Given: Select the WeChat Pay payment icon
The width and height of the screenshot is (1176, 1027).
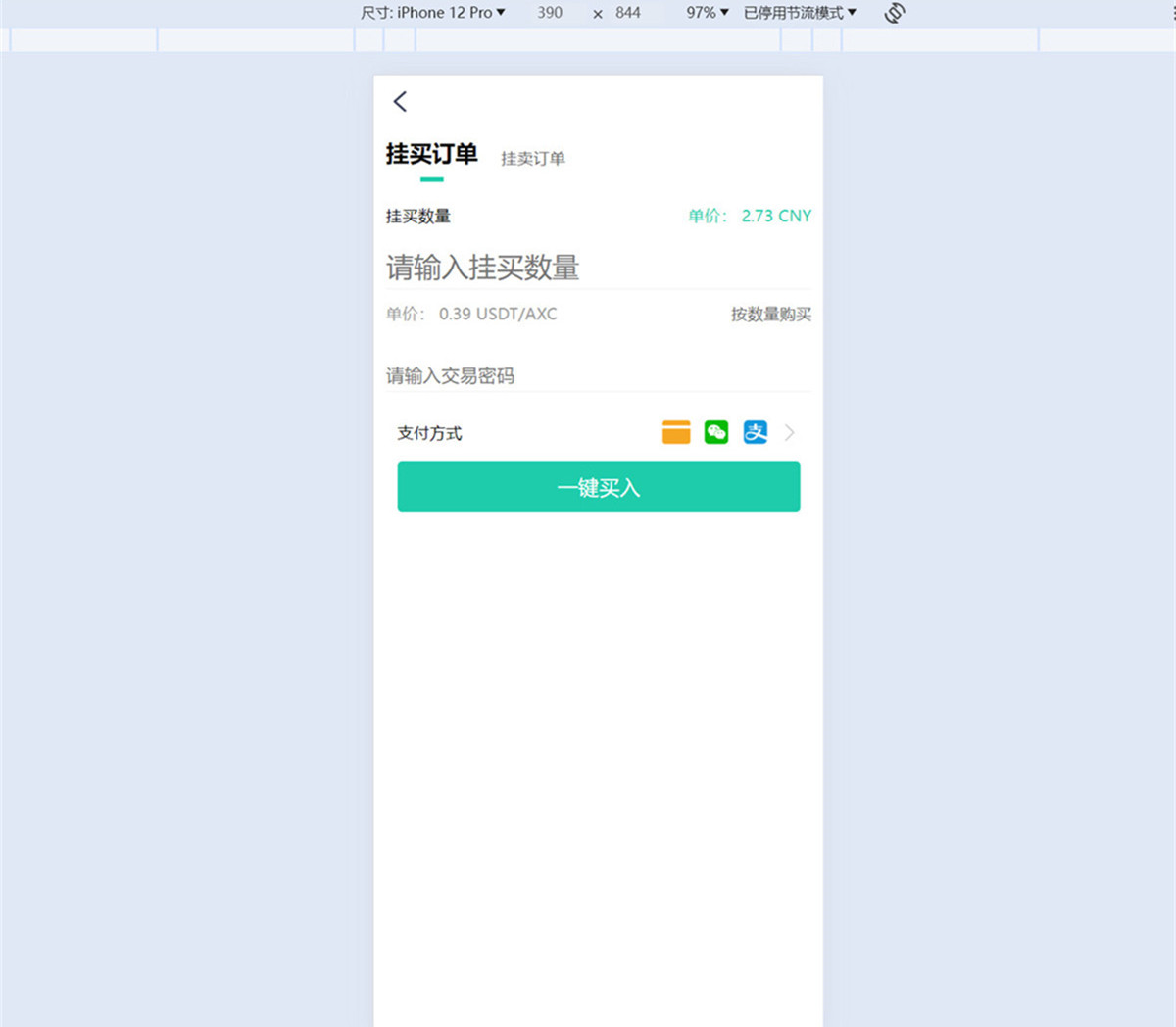Looking at the screenshot, I should point(715,432).
